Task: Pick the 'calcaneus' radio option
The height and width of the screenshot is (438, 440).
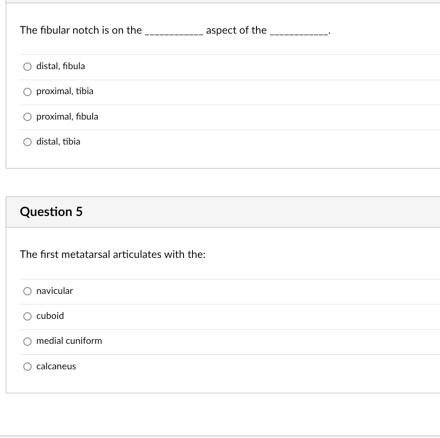Action: click(27, 366)
